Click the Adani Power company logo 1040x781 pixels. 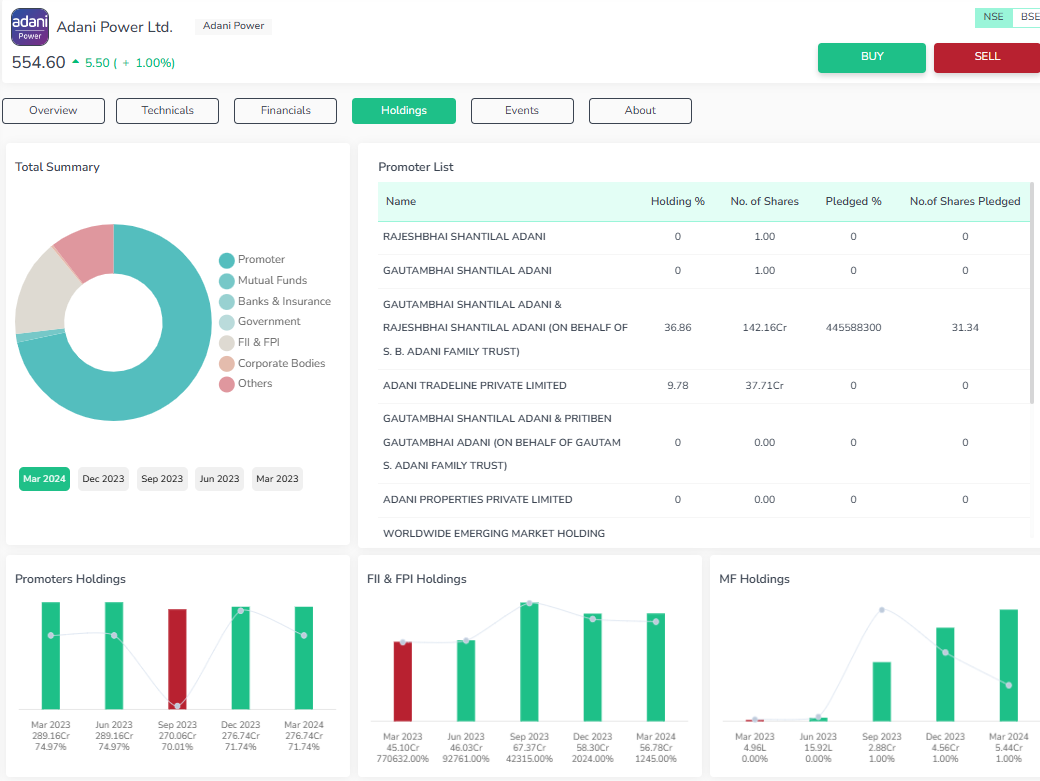coord(30,27)
